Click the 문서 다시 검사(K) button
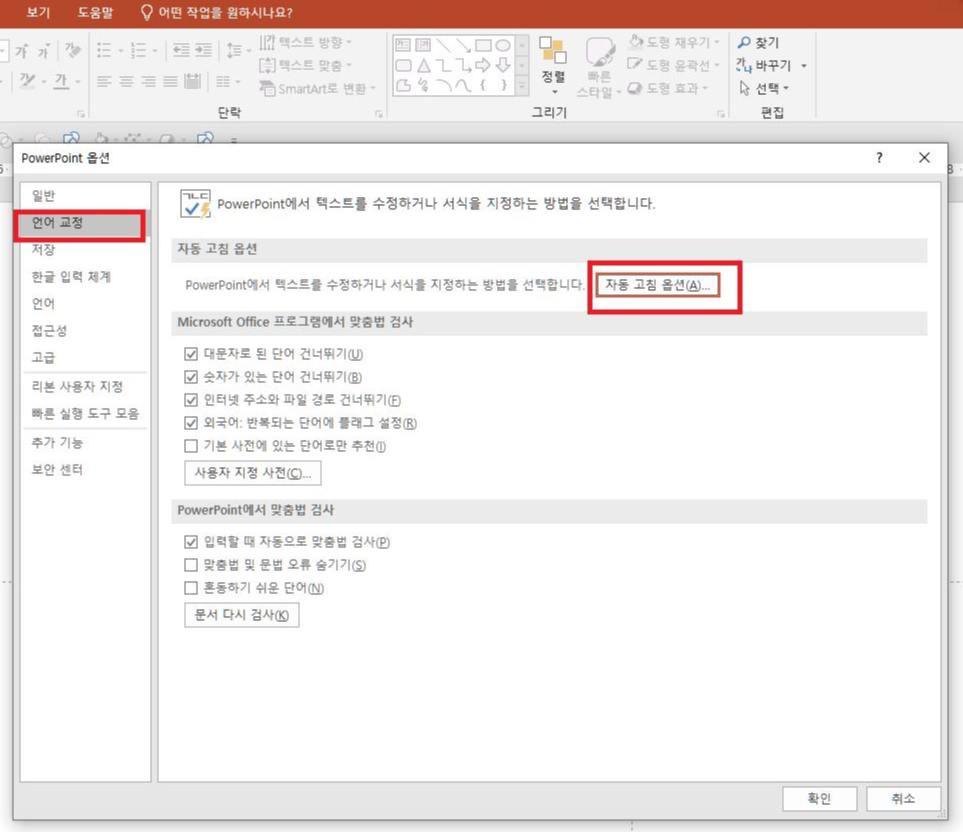The image size is (963, 832). point(241,615)
